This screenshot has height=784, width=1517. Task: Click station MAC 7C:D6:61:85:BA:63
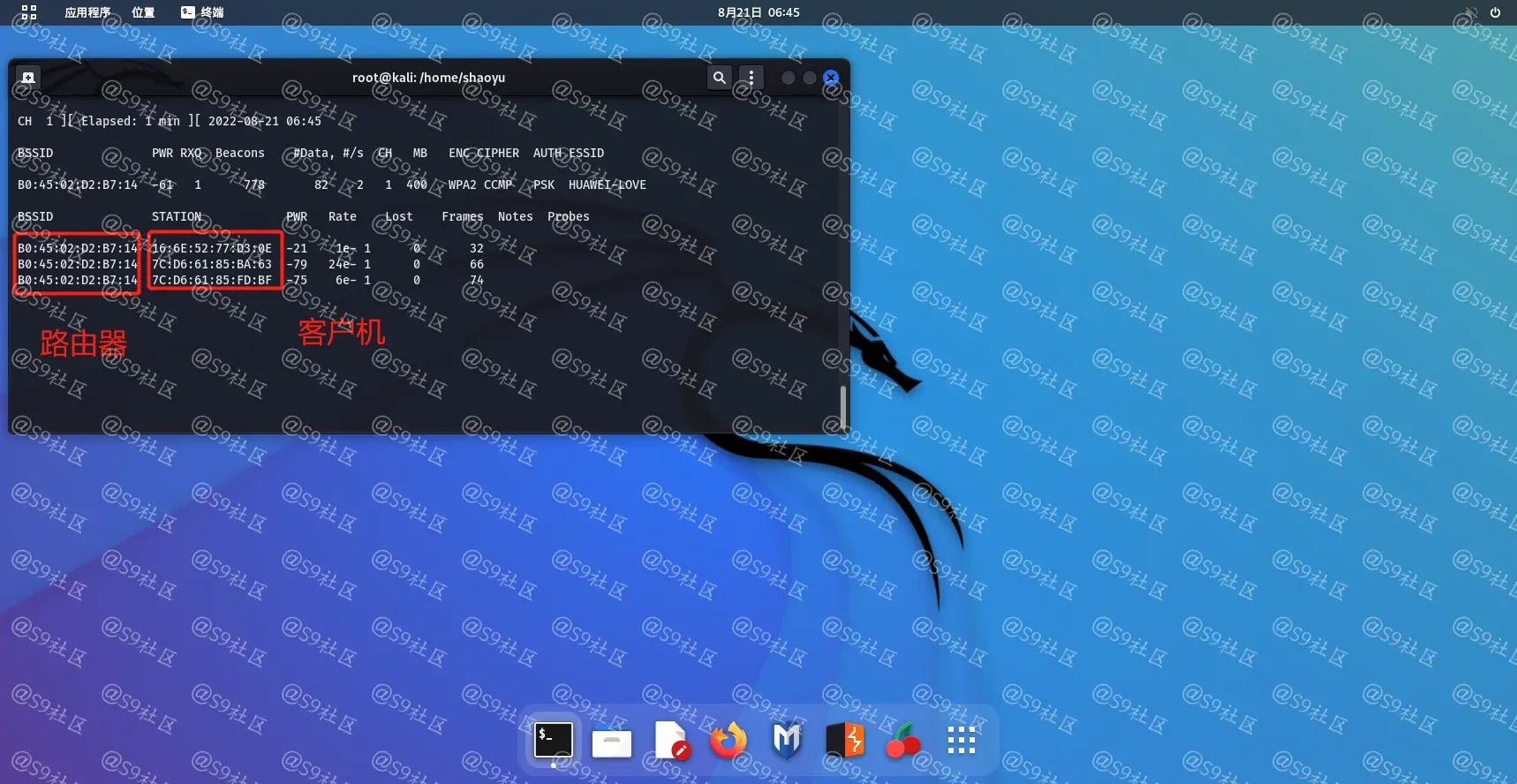[x=212, y=264]
